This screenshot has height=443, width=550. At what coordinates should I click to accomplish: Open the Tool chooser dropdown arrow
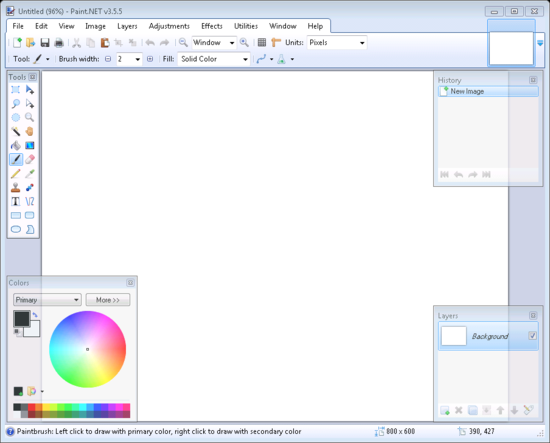point(48,59)
